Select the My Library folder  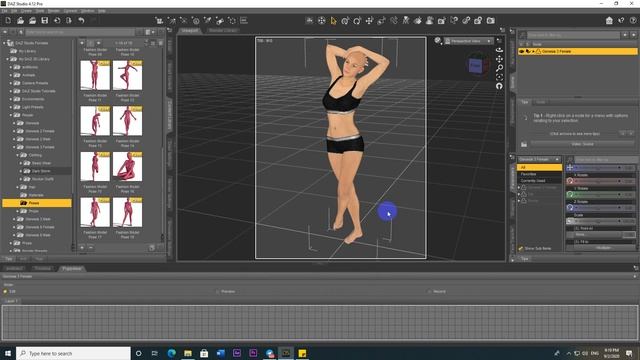[x=28, y=51]
